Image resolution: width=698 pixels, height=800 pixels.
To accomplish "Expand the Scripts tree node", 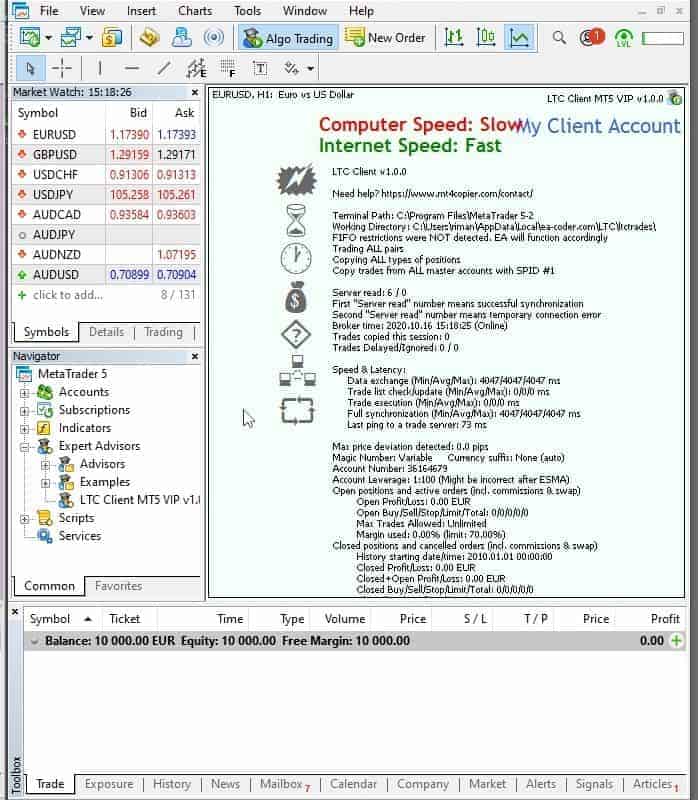I will tap(24, 519).
